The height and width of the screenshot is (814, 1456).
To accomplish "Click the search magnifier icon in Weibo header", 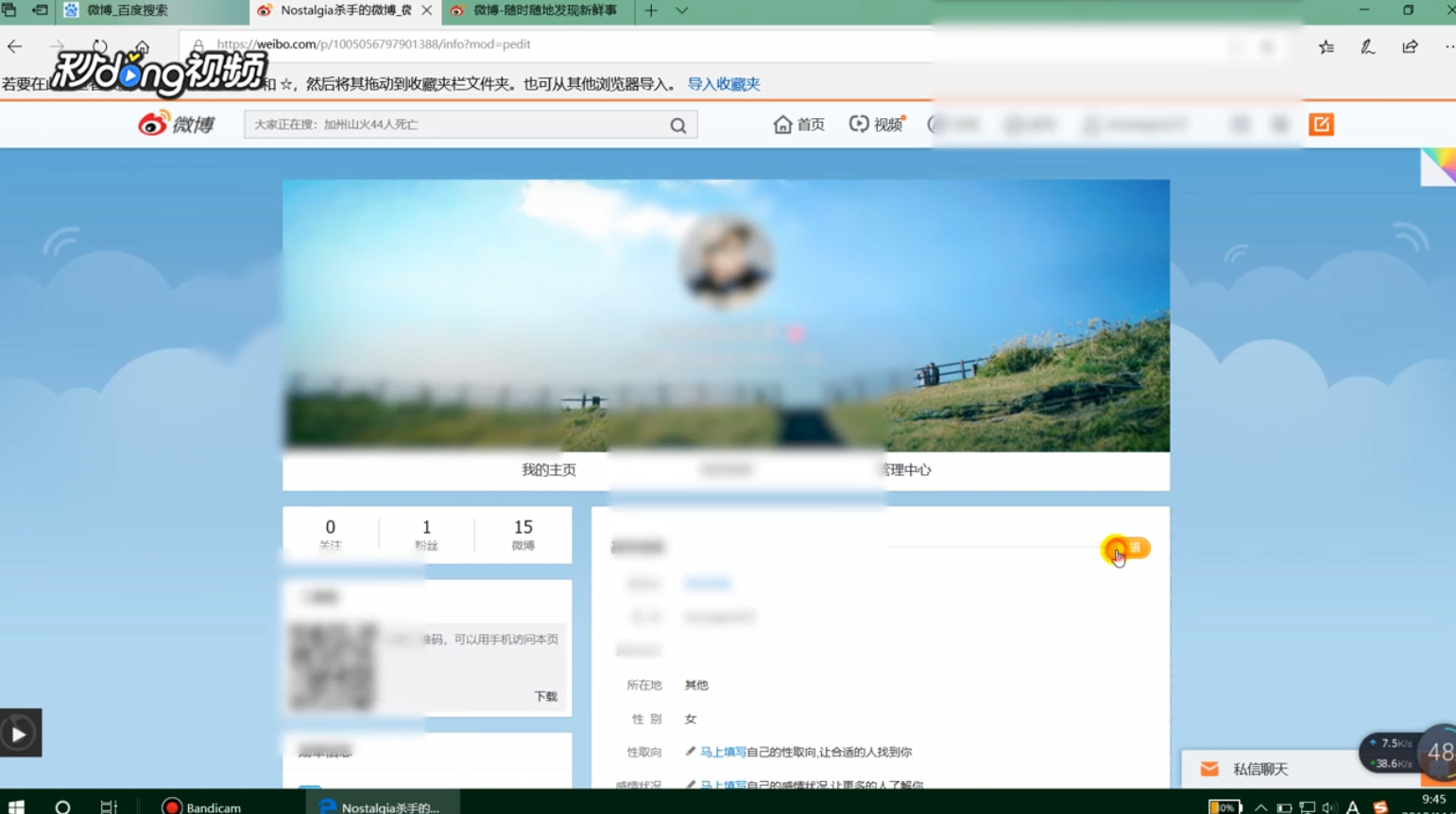I will point(677,125).
